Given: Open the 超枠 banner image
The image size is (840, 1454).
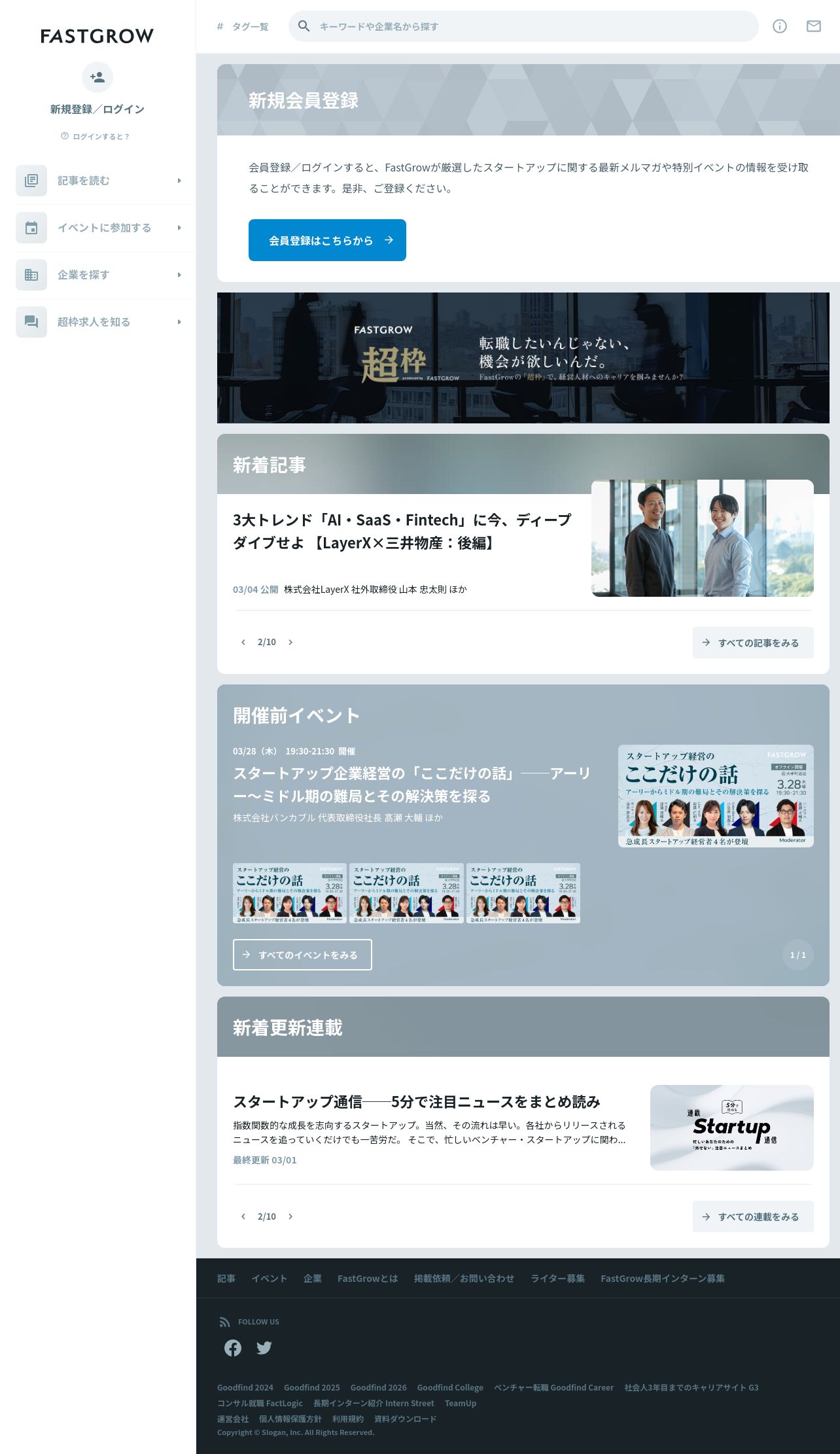Looking at the screenshot, I should tap(523, 358).
